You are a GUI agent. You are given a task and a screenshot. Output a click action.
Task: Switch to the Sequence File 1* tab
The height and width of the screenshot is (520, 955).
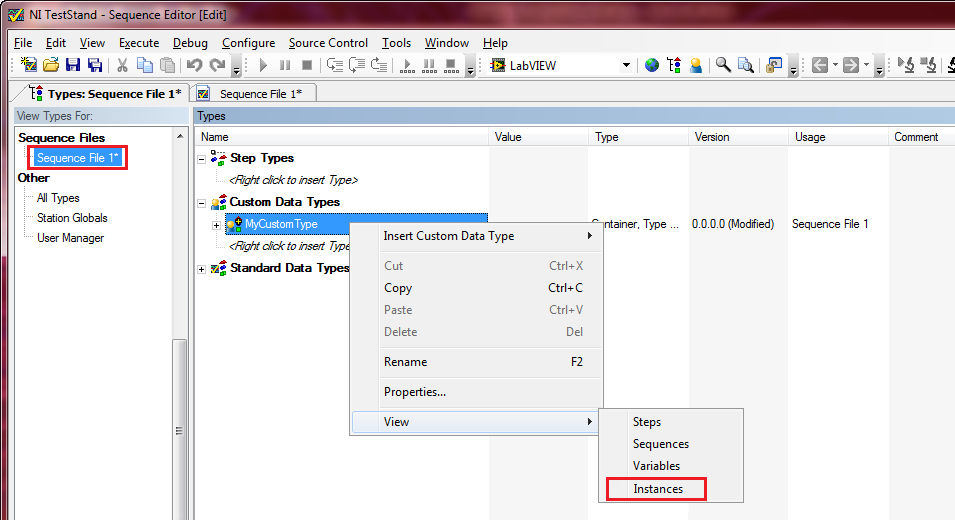click(257, 94)
